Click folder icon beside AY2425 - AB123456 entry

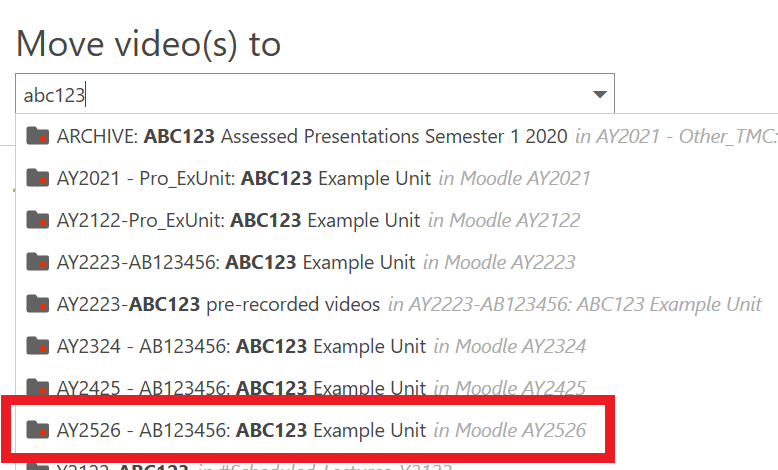coord(38,388)
